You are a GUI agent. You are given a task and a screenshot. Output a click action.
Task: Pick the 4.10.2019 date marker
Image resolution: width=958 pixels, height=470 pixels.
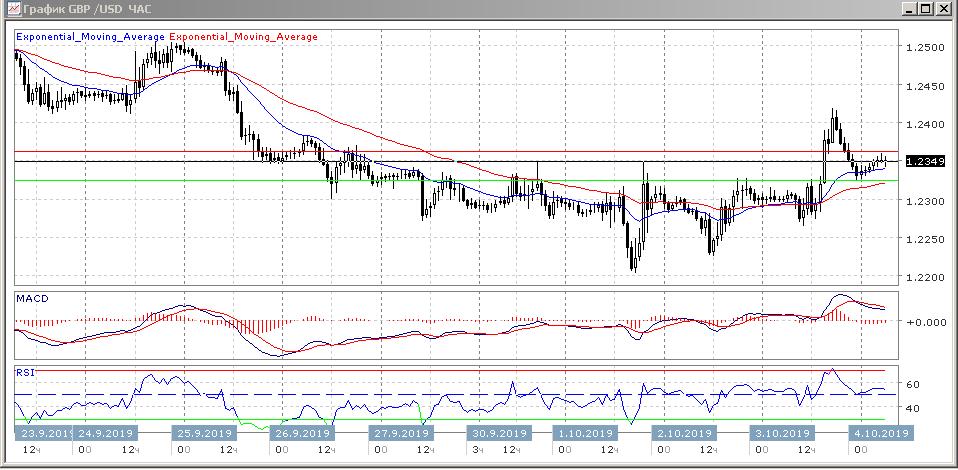coord(880,433)
